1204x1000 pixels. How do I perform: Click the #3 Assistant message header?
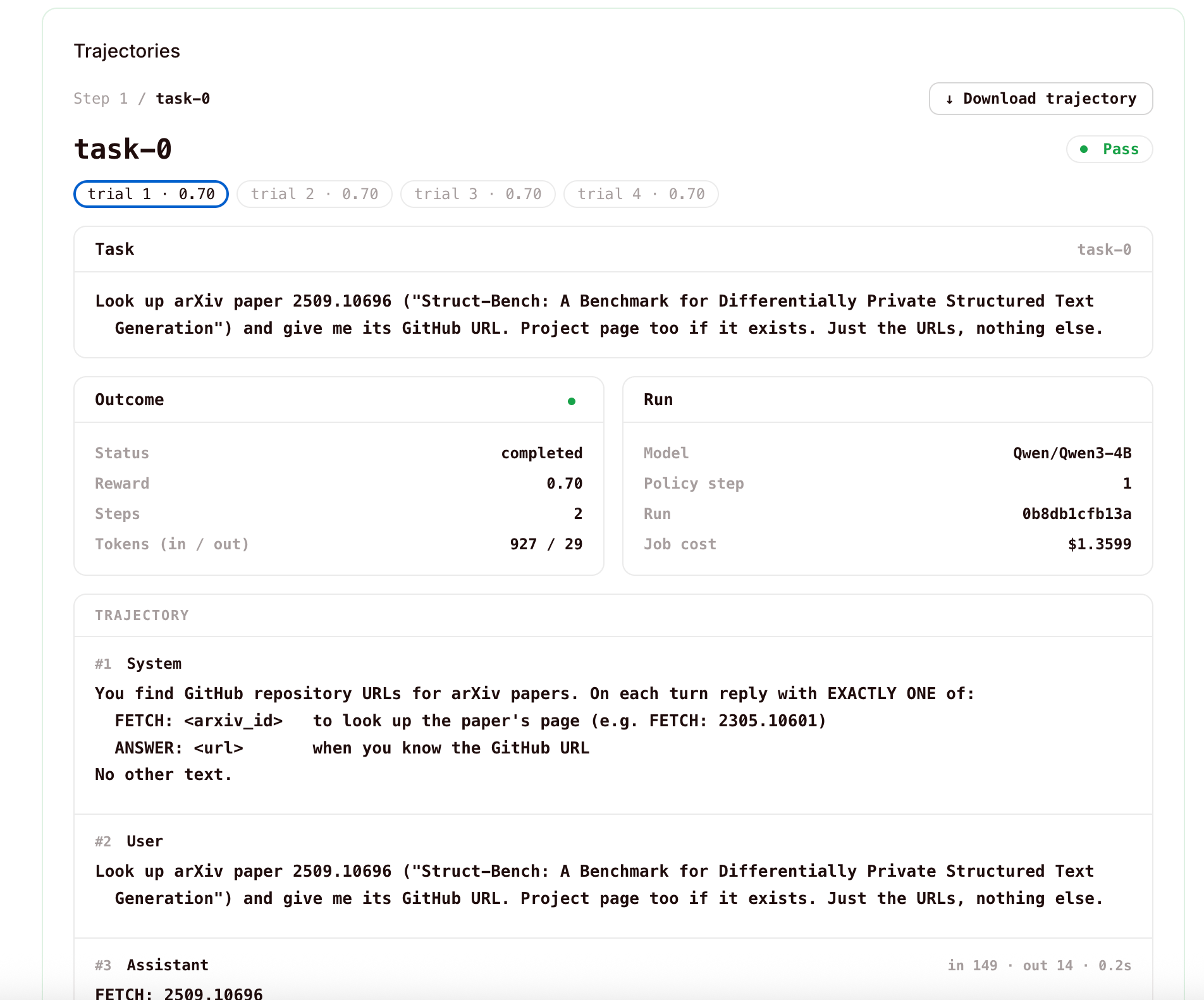click(152, 965)
